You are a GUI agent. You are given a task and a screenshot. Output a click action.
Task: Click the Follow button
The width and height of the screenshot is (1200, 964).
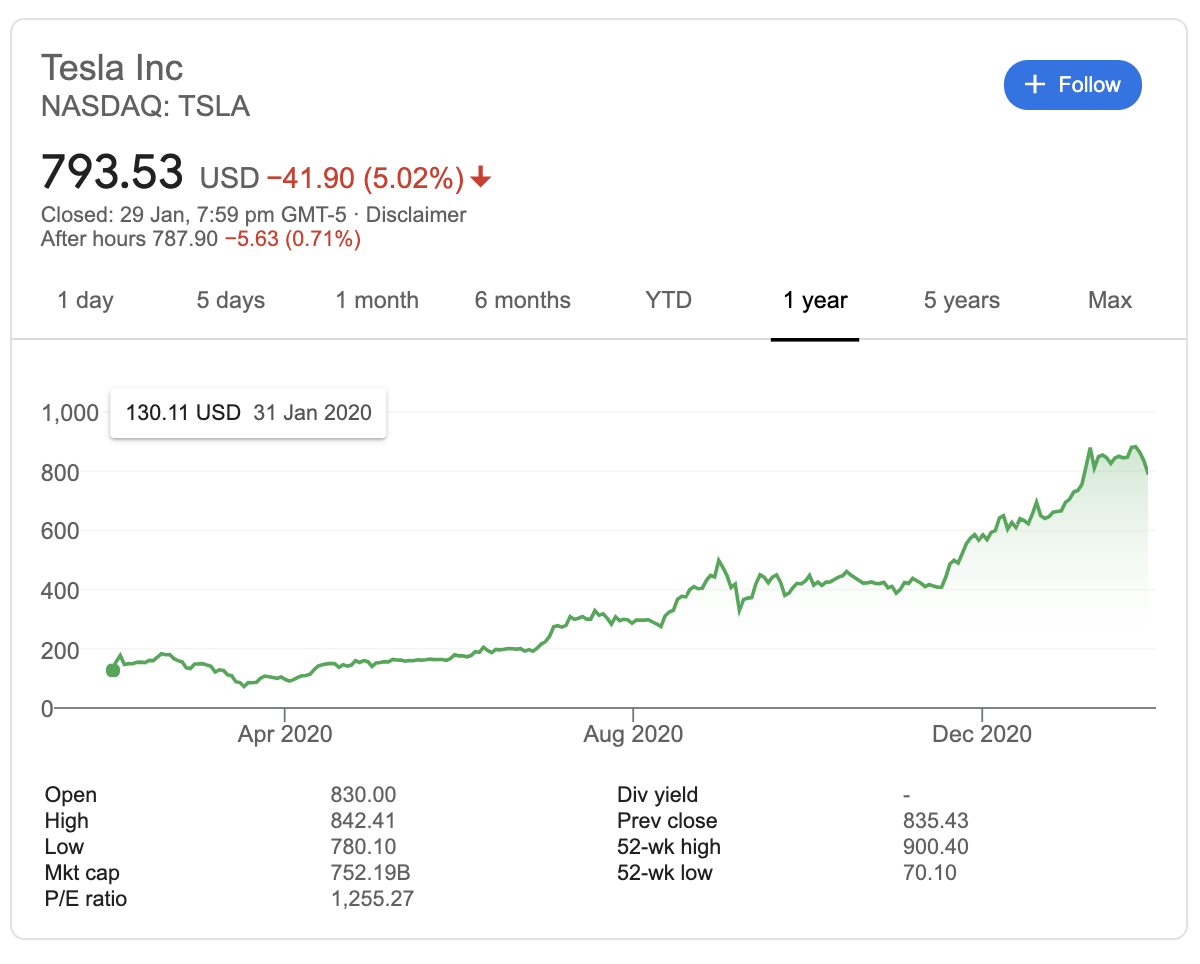[1072, 85]
